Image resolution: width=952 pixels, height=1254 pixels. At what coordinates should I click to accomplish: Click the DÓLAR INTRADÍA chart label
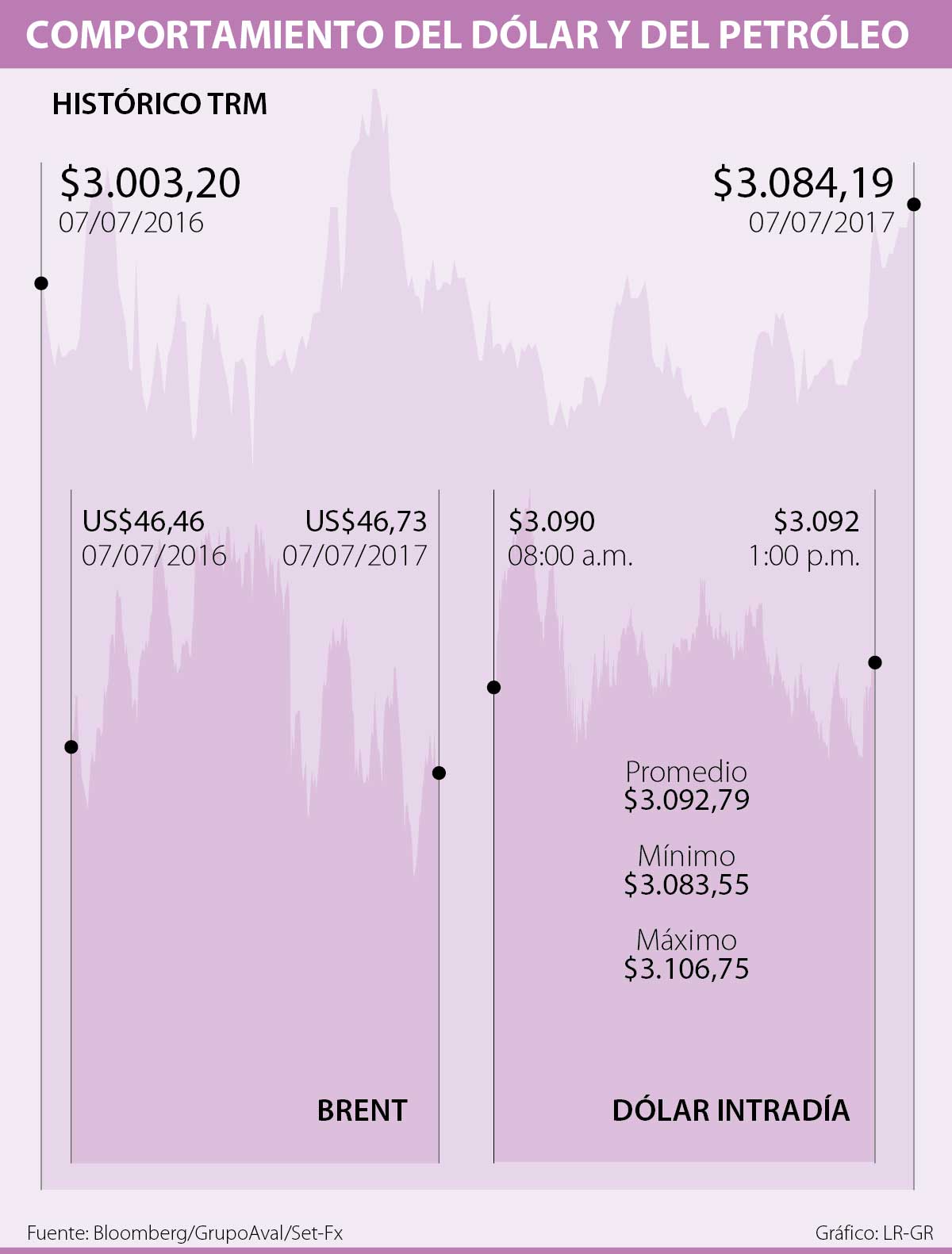click(x=731, y=1110)
